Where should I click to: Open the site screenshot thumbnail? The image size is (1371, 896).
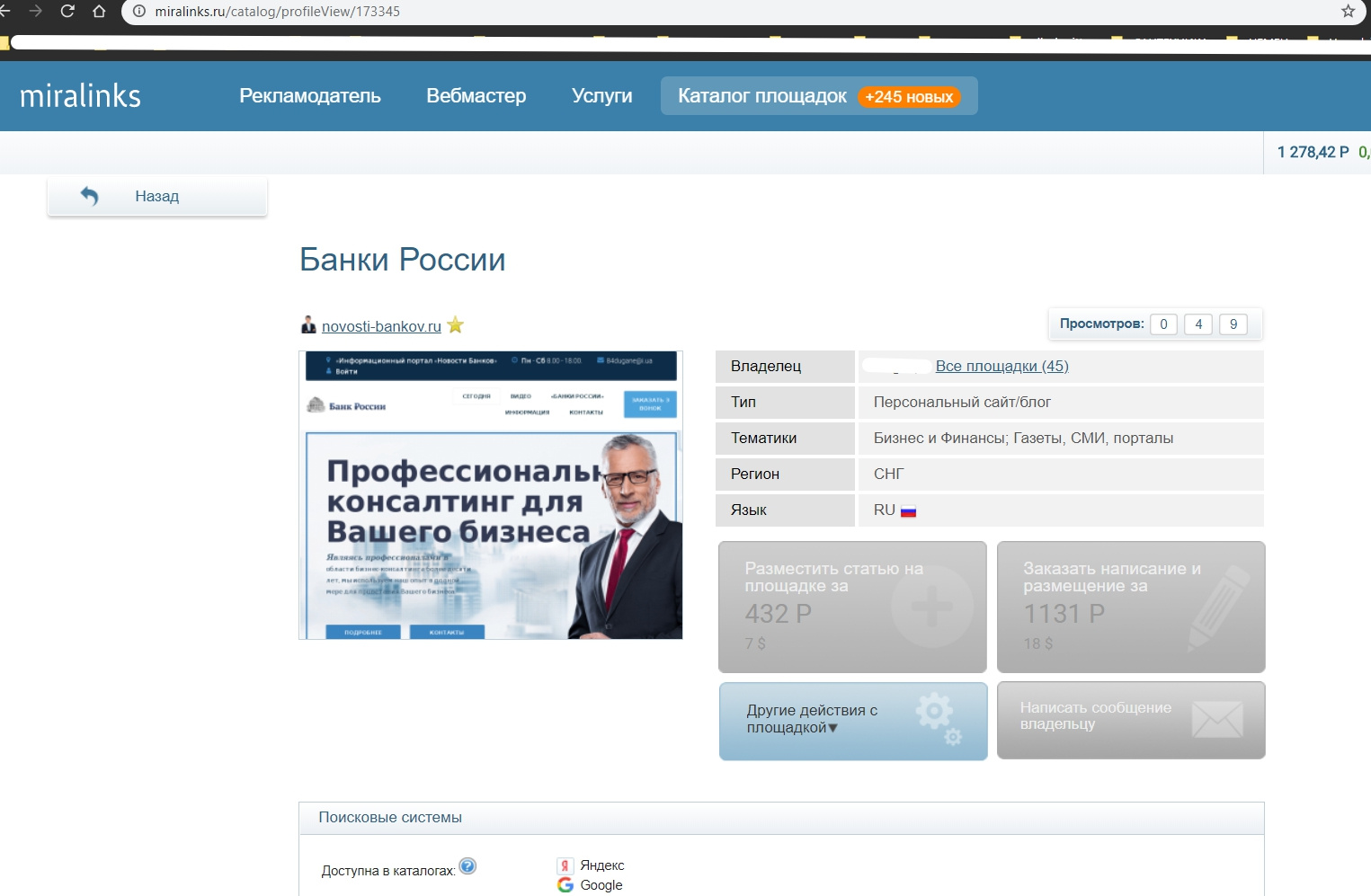[491, 495]
